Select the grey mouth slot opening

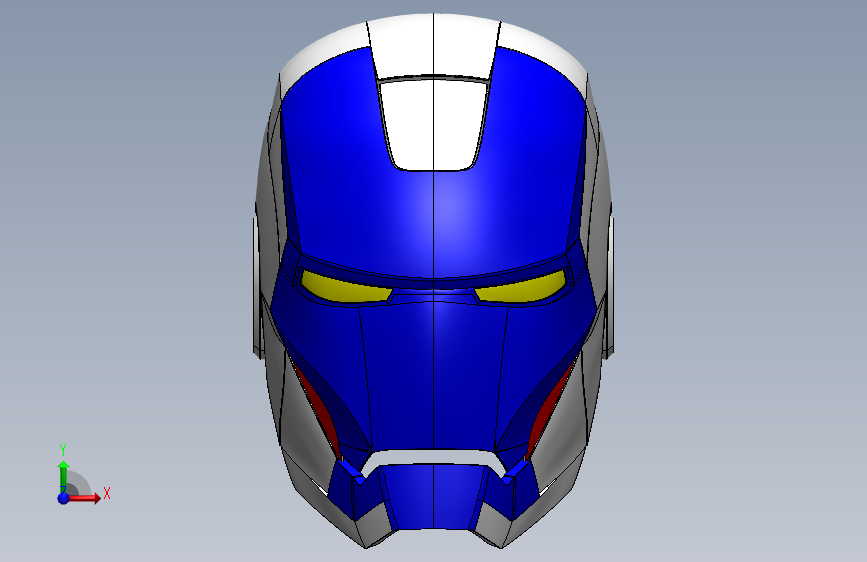pyautogui.click(x=433, y=458)
